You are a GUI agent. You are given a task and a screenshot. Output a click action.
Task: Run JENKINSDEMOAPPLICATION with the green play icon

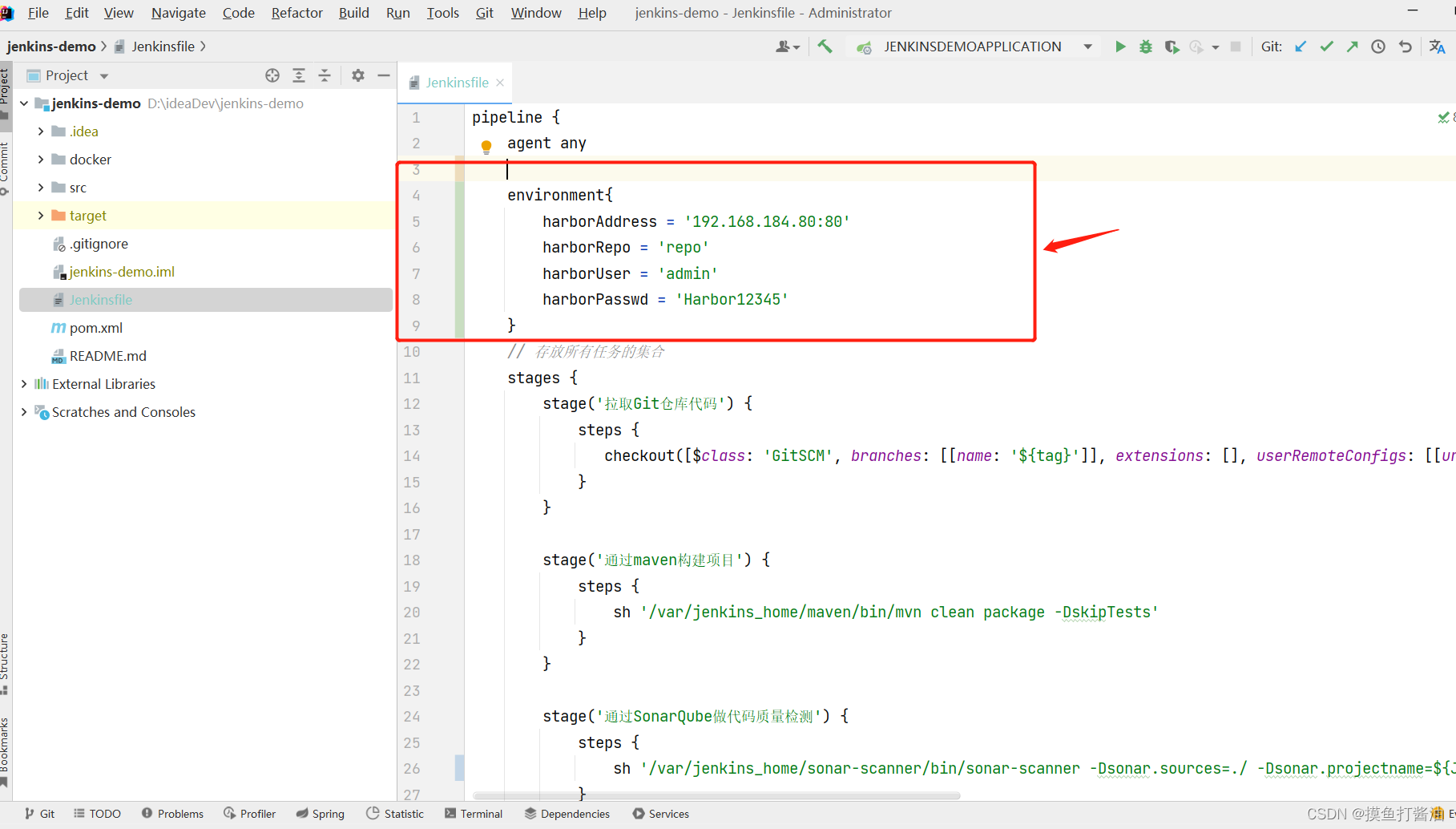click(1120, 47)
